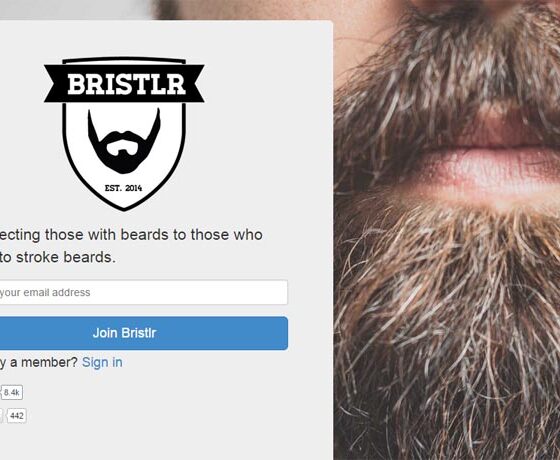Click the 8.4k share count bubble

(x=12, y=392)
